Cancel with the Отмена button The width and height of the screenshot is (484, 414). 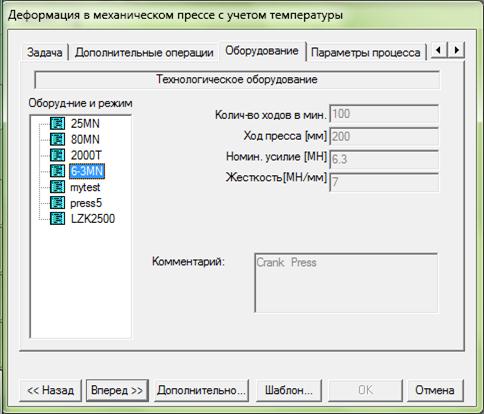coord(435,390)
